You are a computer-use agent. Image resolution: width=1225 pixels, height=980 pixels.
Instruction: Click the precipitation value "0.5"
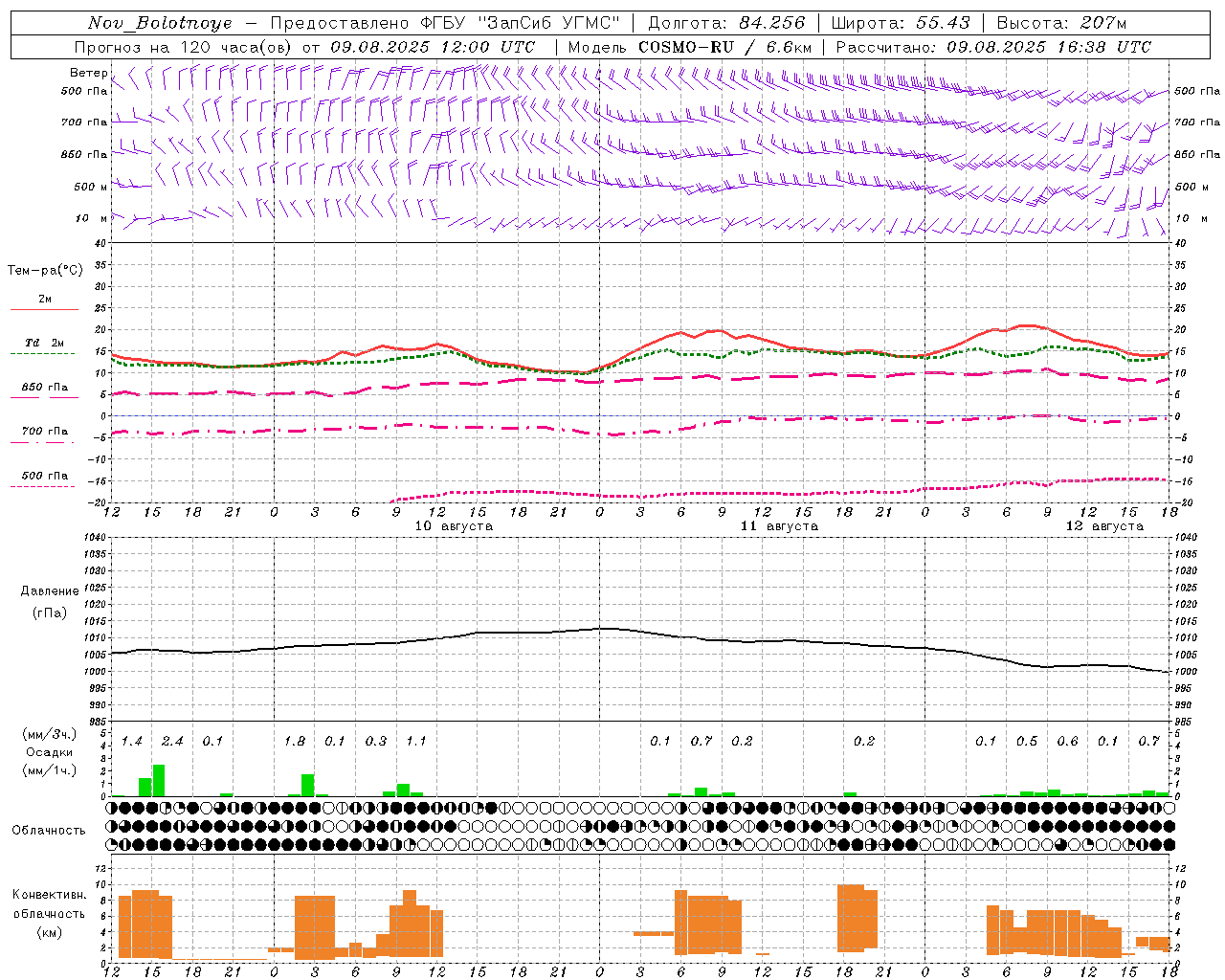point(1027,742)
